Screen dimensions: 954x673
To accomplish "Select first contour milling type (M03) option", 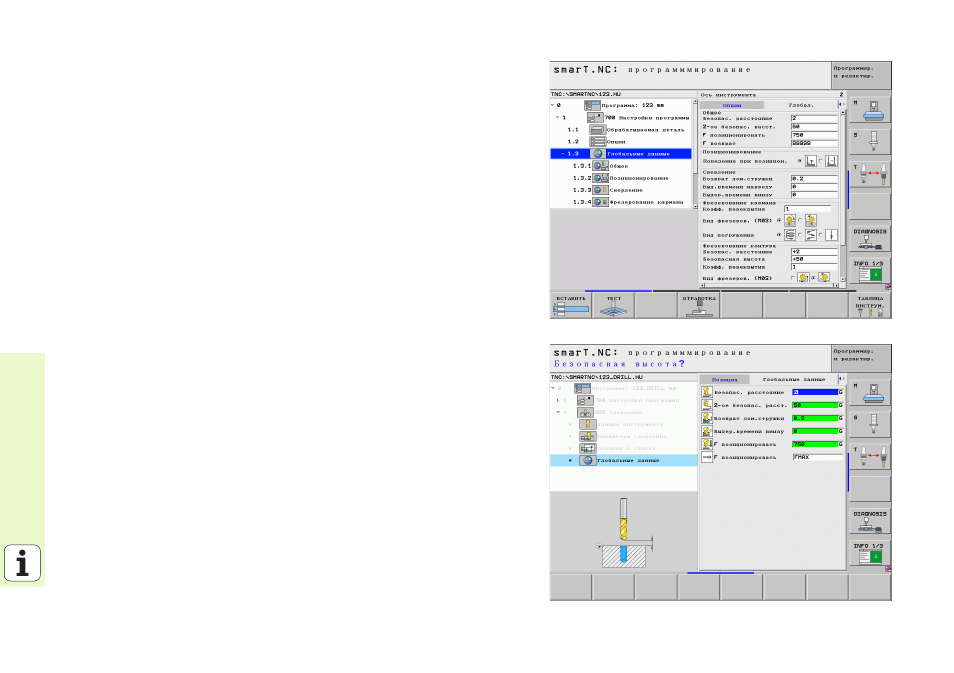I will coord(803,278).
